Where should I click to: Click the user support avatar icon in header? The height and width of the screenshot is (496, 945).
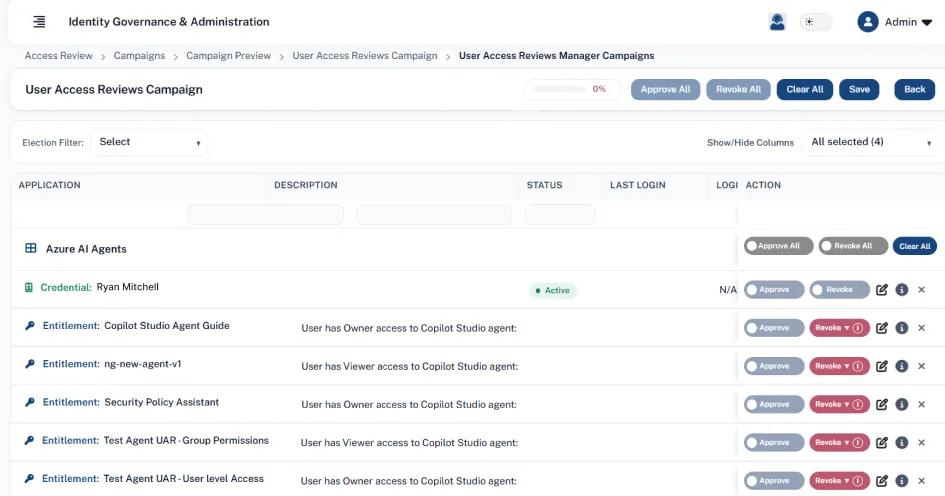[x=777, y=22]
